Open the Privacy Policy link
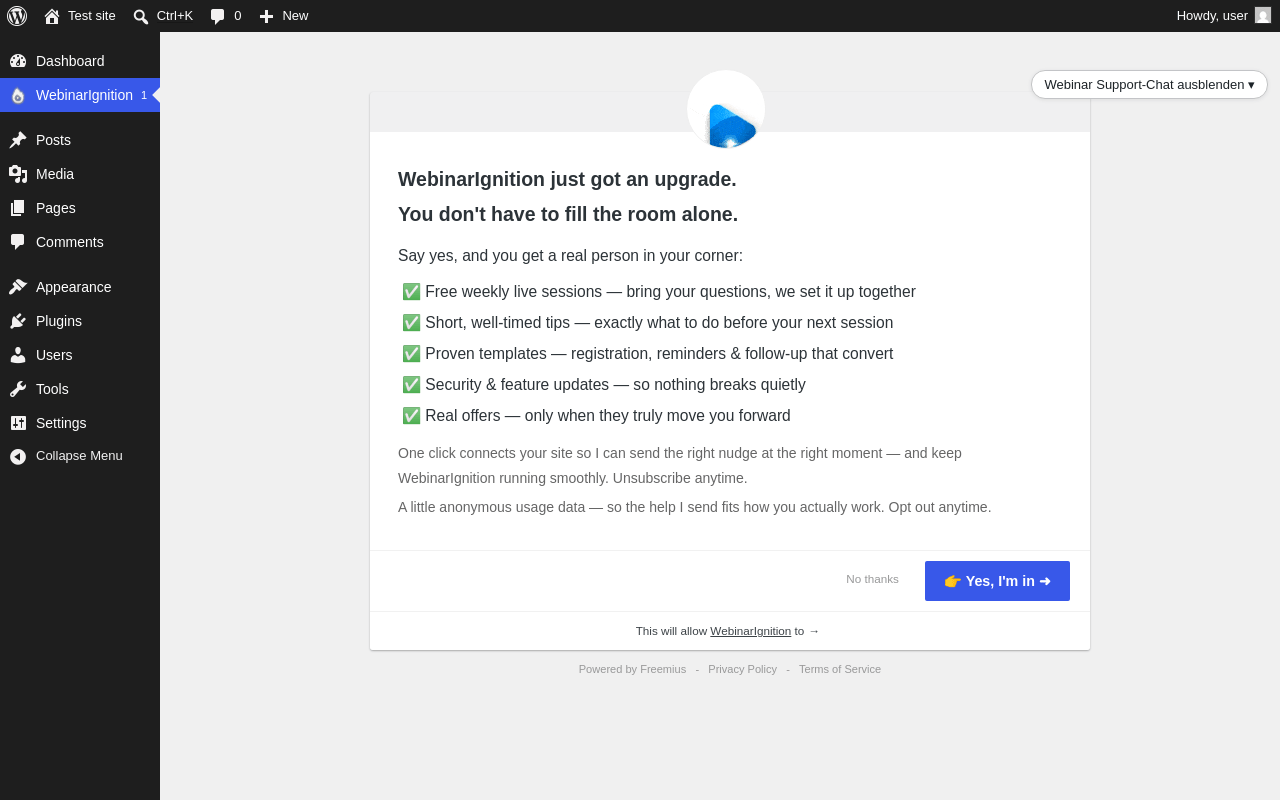Viewport: 1280px width, 800px height. click(x=742, y=669)
